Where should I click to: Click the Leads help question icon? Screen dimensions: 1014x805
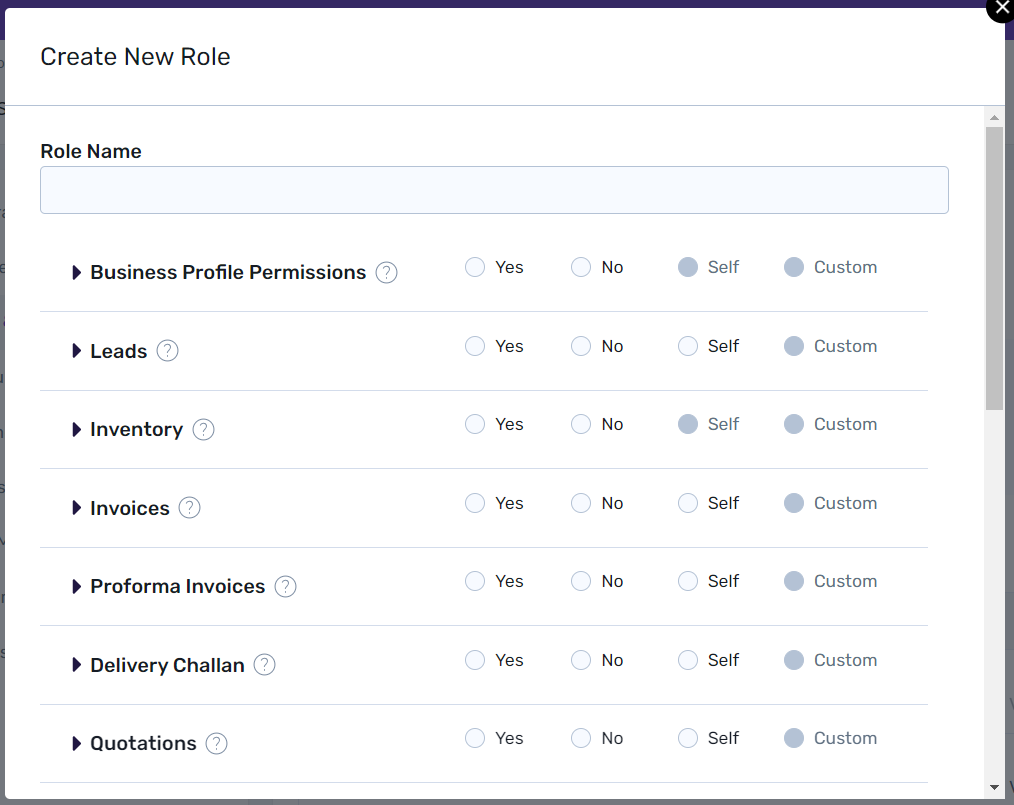tap(168, 351)
